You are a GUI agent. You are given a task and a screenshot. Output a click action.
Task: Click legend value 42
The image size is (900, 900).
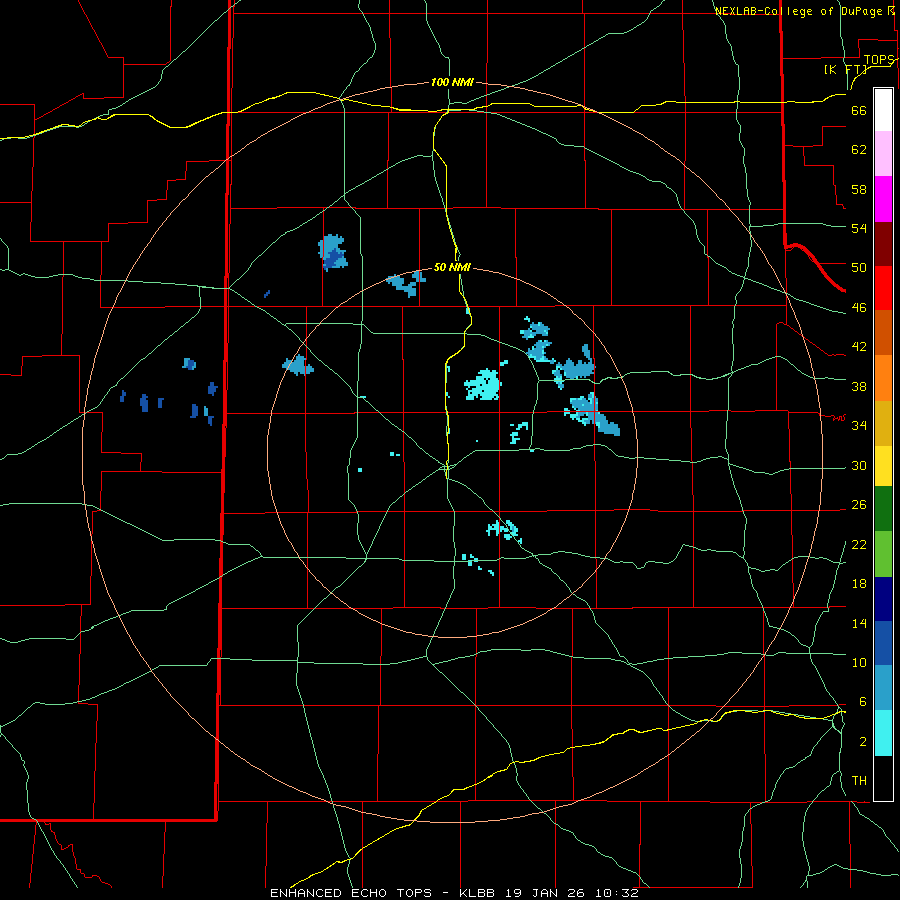(859, 346)
